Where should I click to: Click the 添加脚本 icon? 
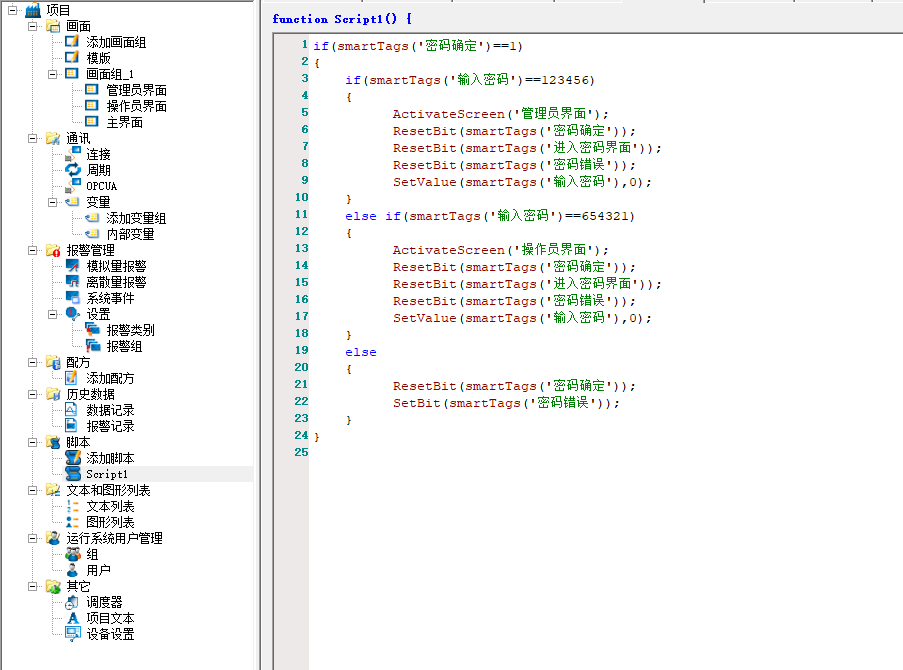tap(73, 457)
